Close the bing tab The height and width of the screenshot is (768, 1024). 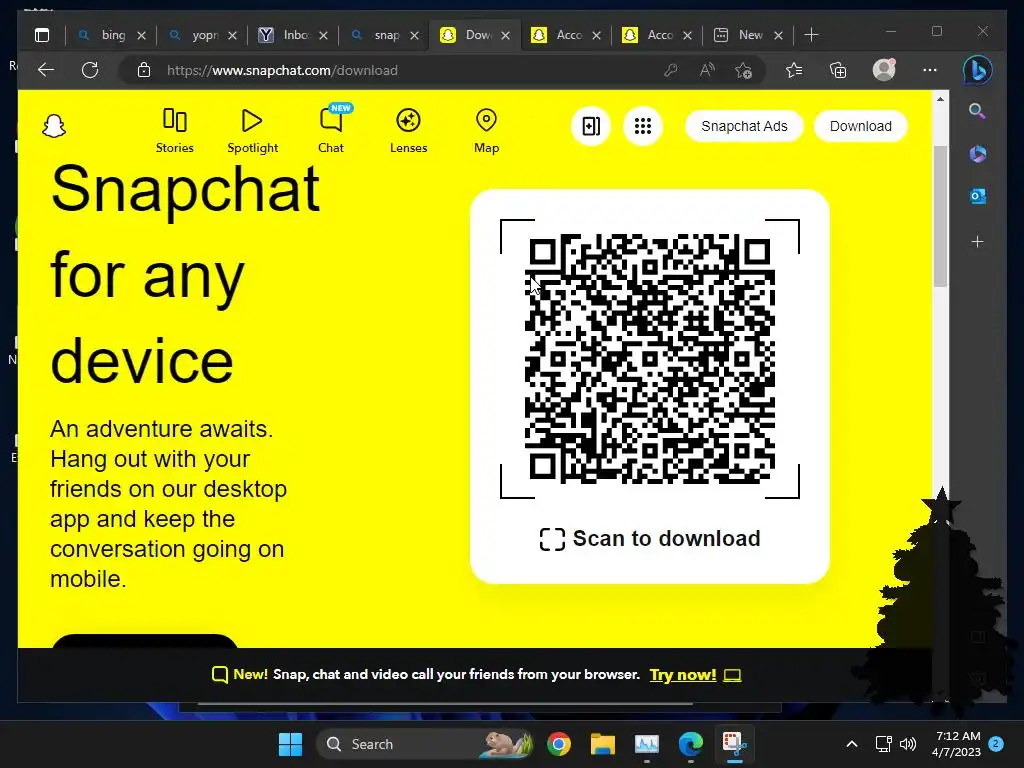pyautogui.click(x=141, y=35)
